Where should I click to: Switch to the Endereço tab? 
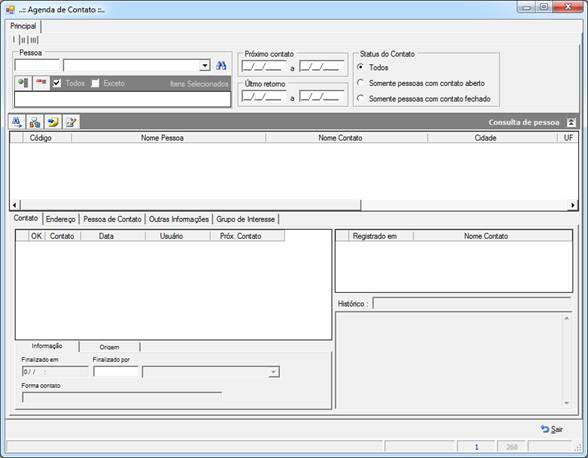click(61, 219)
